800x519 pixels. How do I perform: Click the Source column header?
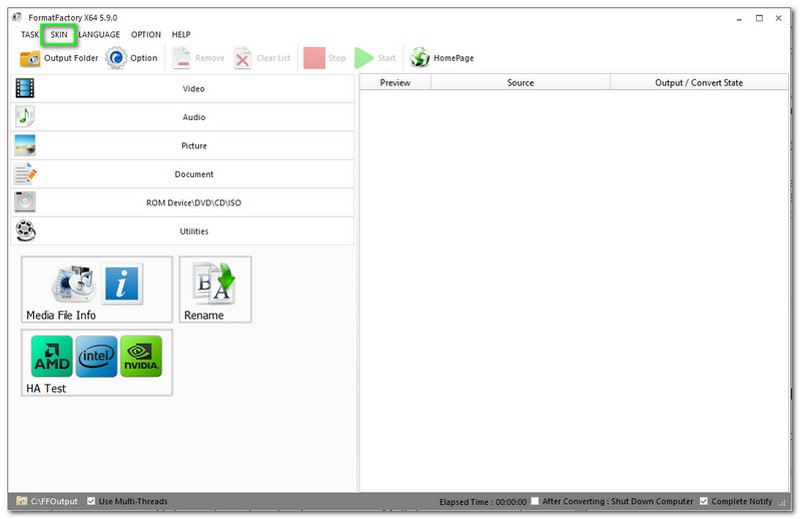520,82
